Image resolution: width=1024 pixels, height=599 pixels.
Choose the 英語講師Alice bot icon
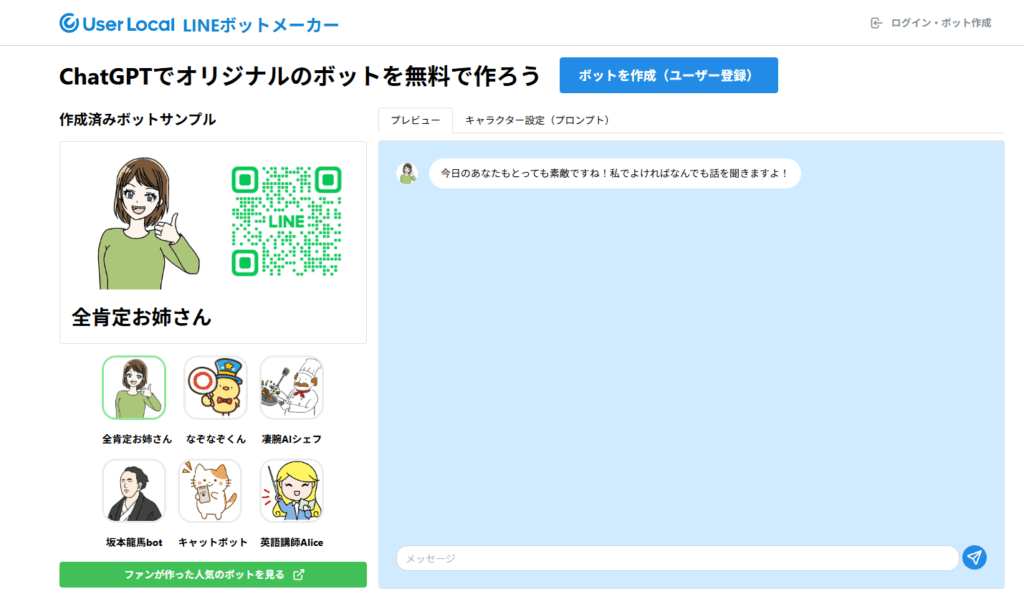(x=291, y=491)
